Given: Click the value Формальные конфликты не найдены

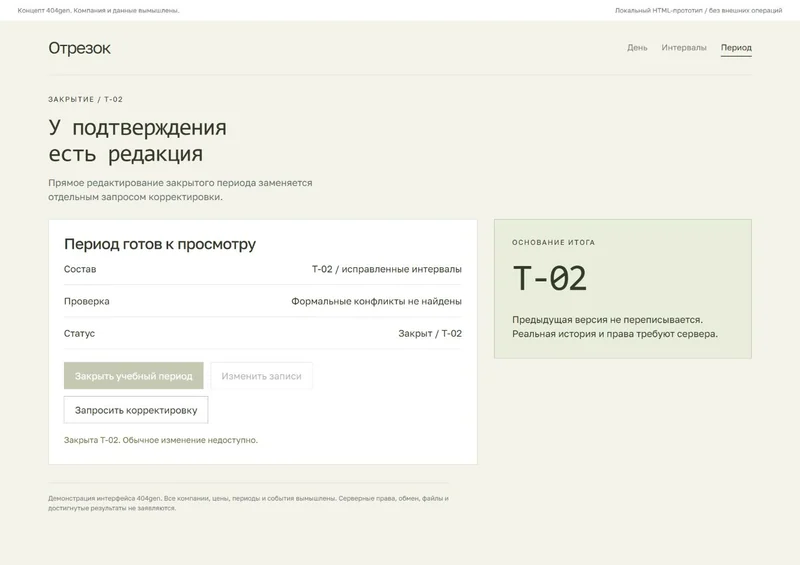Looking at the screenshot, I should click(377, 301).
